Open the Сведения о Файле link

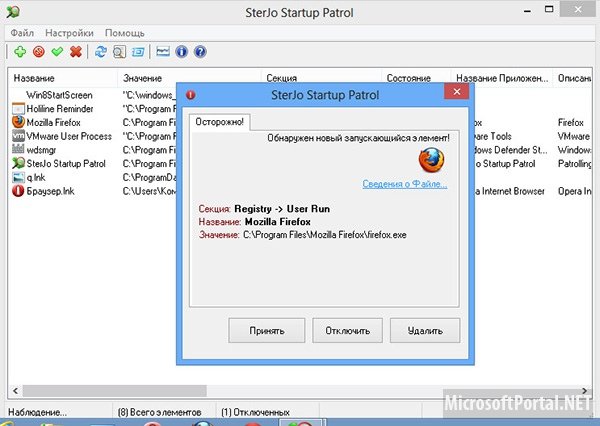tap(405, 184)
